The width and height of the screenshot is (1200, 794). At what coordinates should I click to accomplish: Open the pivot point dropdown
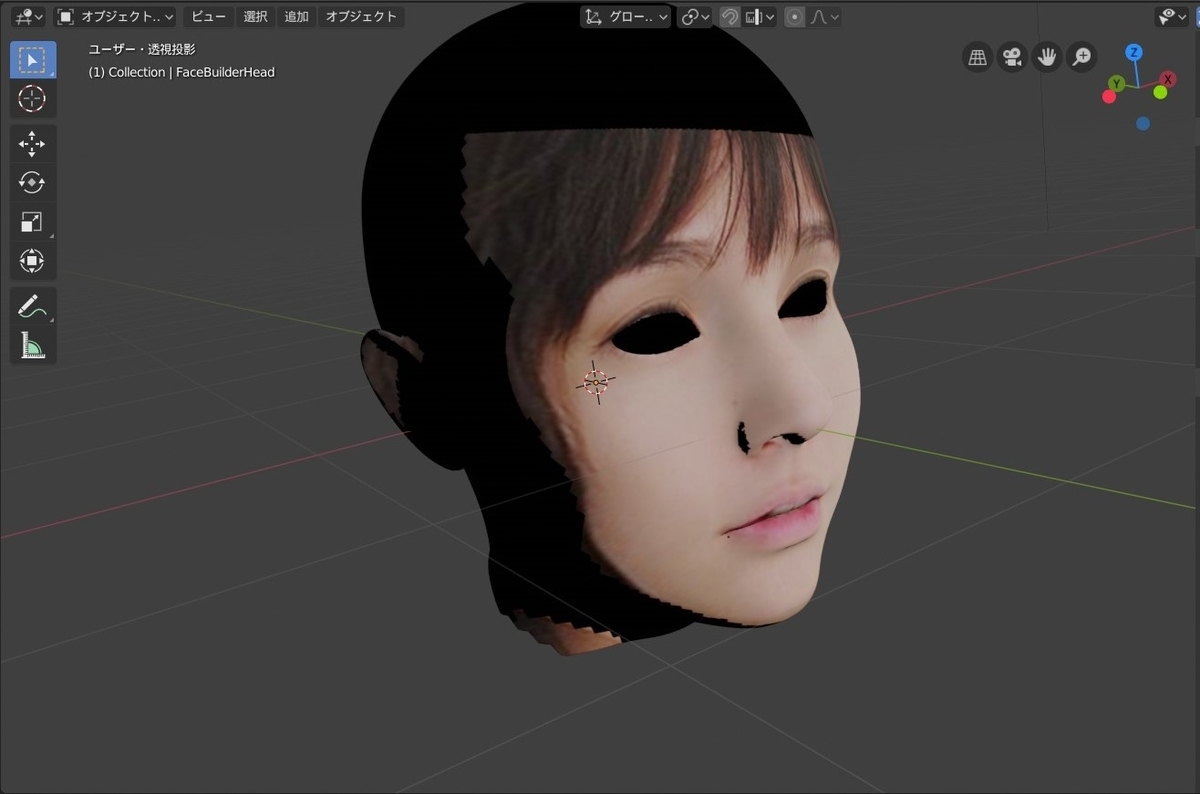695,17
